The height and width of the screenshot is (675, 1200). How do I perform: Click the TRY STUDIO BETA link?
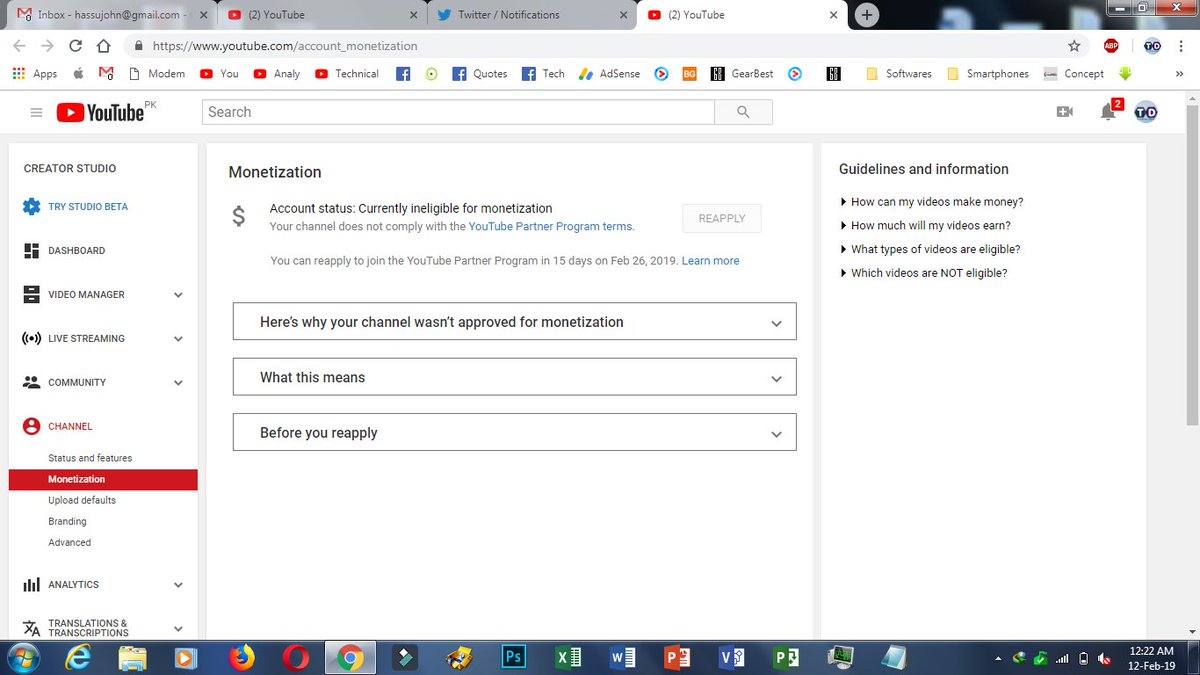click(88, 207)
